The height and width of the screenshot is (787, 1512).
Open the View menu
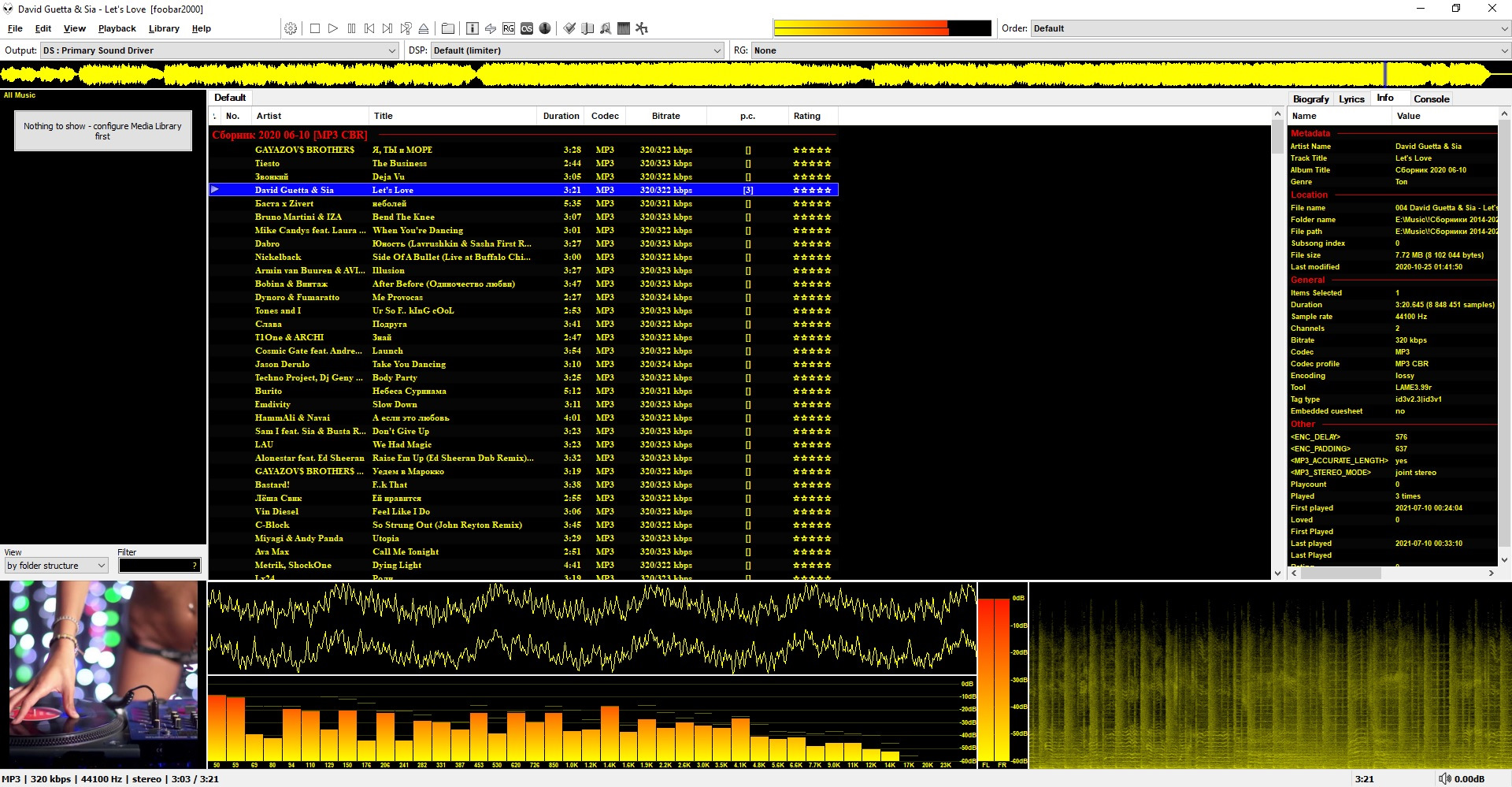click(x=75, y=28)
